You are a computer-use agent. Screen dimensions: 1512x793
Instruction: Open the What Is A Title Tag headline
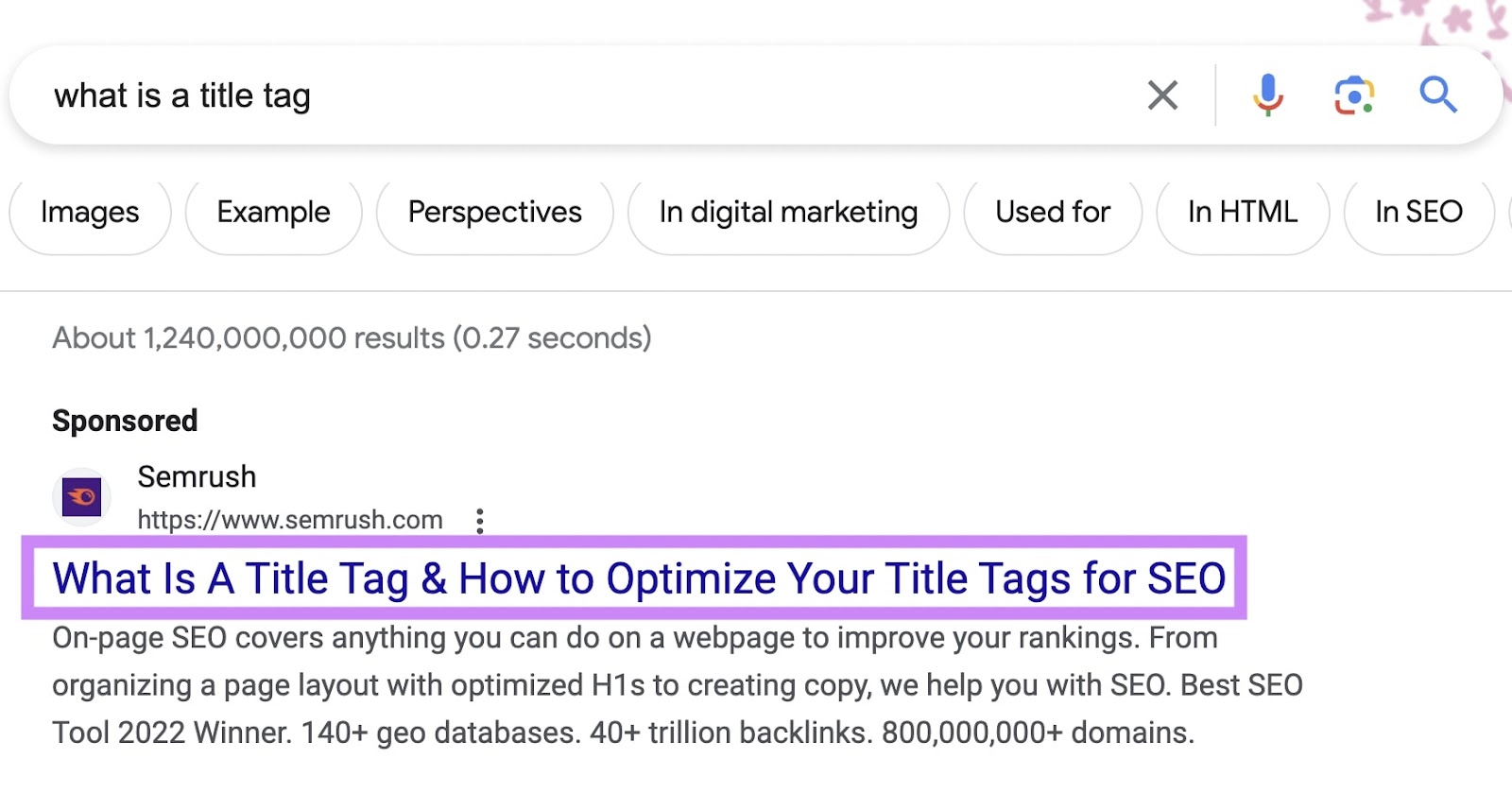tap(639, 578)
